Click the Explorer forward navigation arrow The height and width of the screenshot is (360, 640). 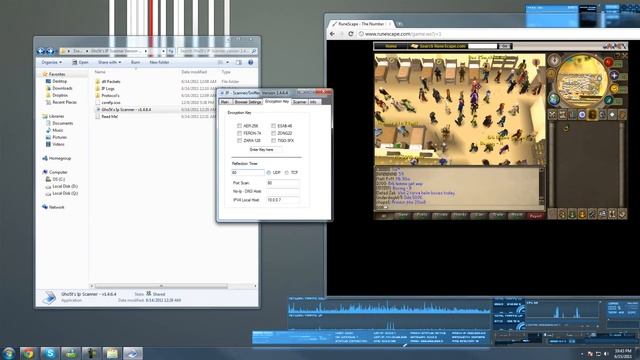click(50, 51)
